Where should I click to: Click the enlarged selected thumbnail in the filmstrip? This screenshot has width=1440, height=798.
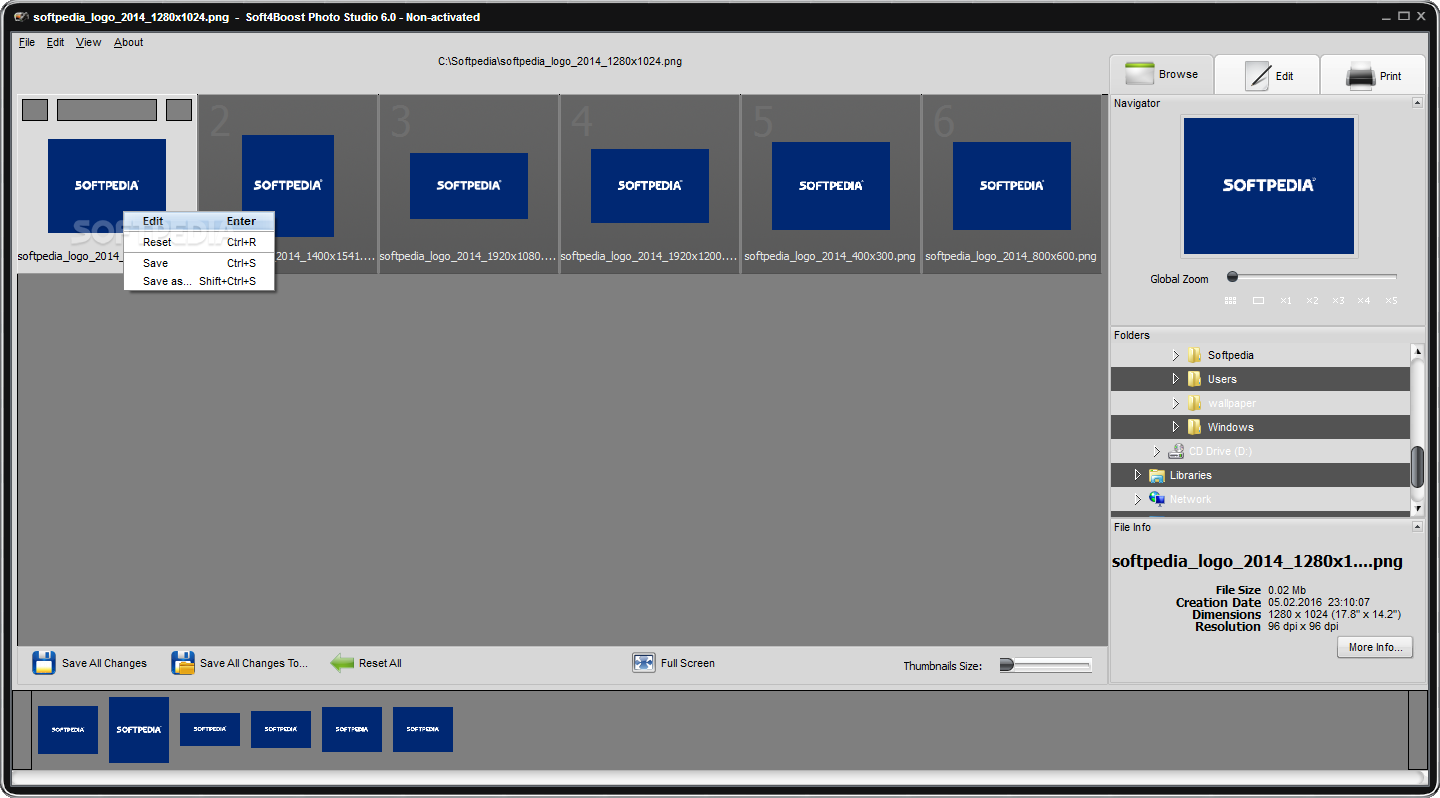(139, 730)
